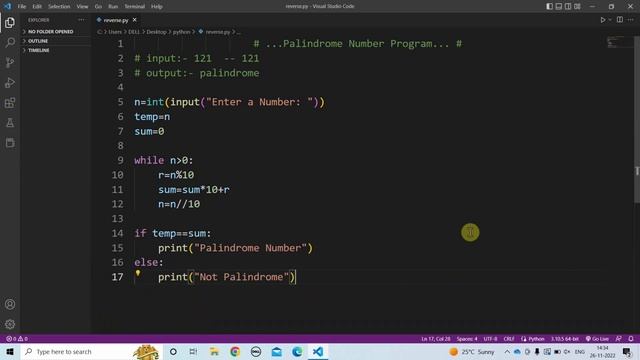Screen dimensions: 640x360
Task: Run the Python file with play icon
Action: (602, 20)
